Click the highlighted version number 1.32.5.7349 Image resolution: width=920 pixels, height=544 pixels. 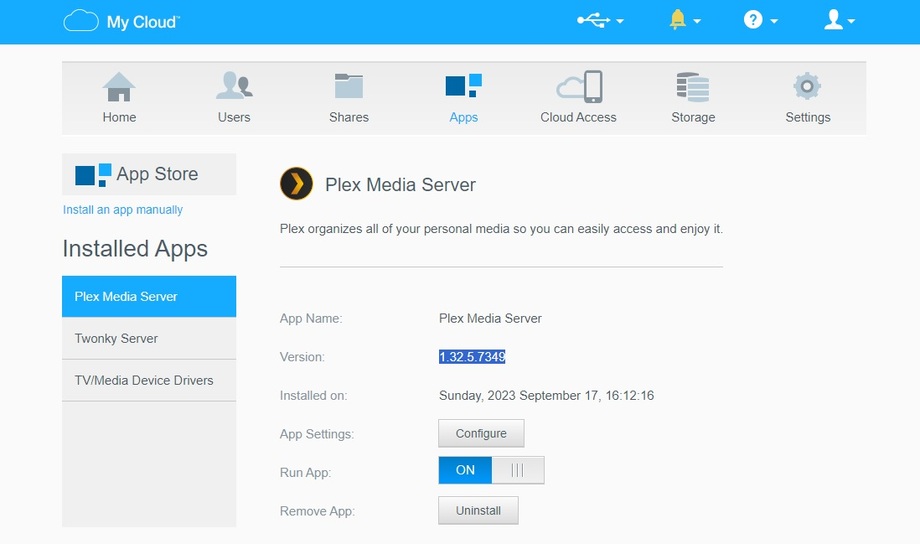472,357
